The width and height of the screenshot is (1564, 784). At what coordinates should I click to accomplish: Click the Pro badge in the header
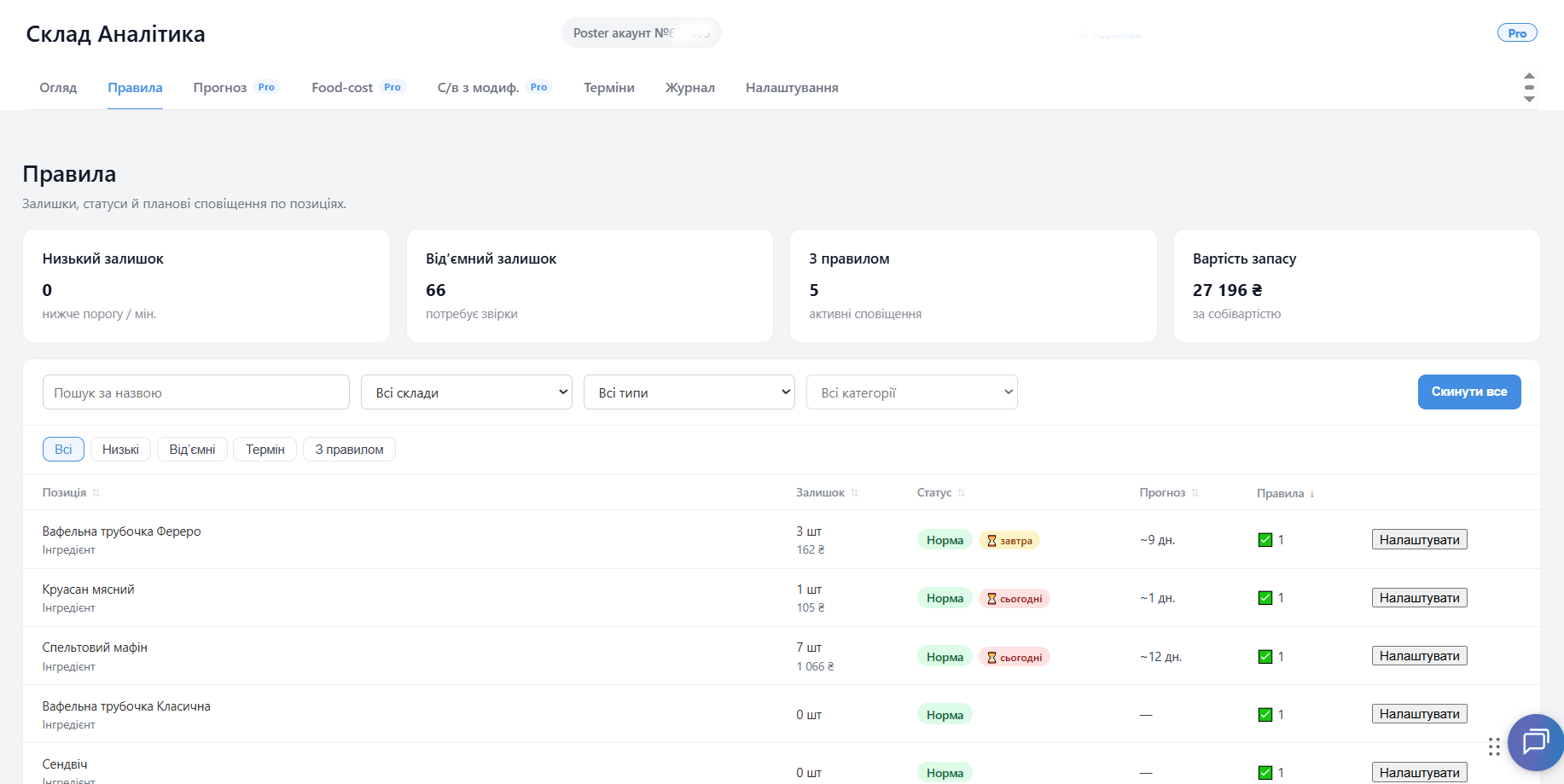click(x=1517, y=33)
